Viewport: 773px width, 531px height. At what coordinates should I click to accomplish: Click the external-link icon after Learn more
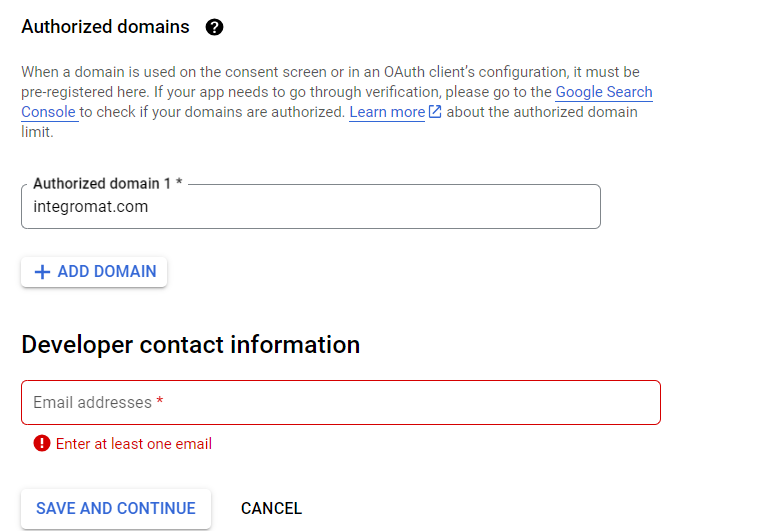[x=435, y=112]
